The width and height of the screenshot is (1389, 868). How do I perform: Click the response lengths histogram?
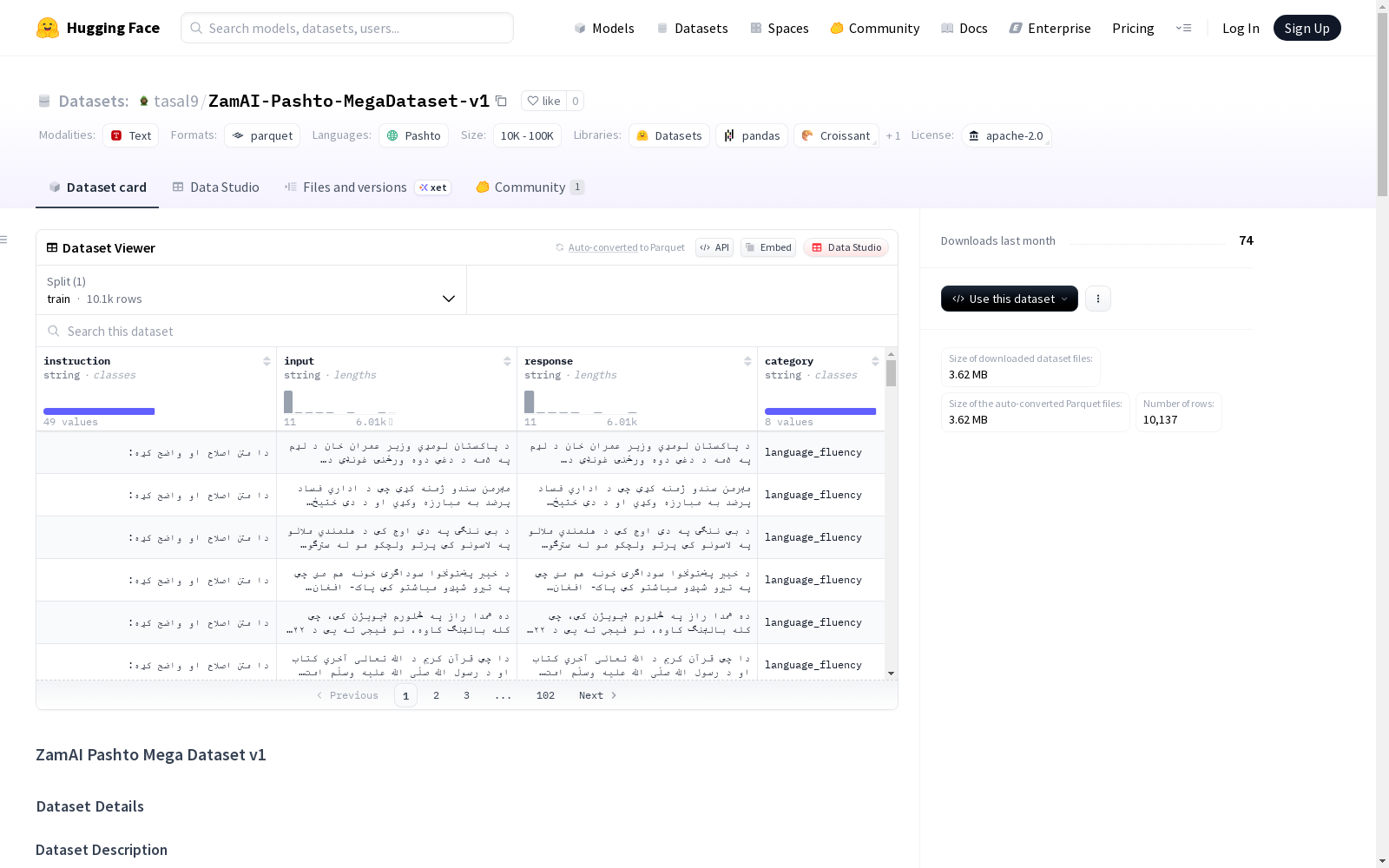pos(580,402)
